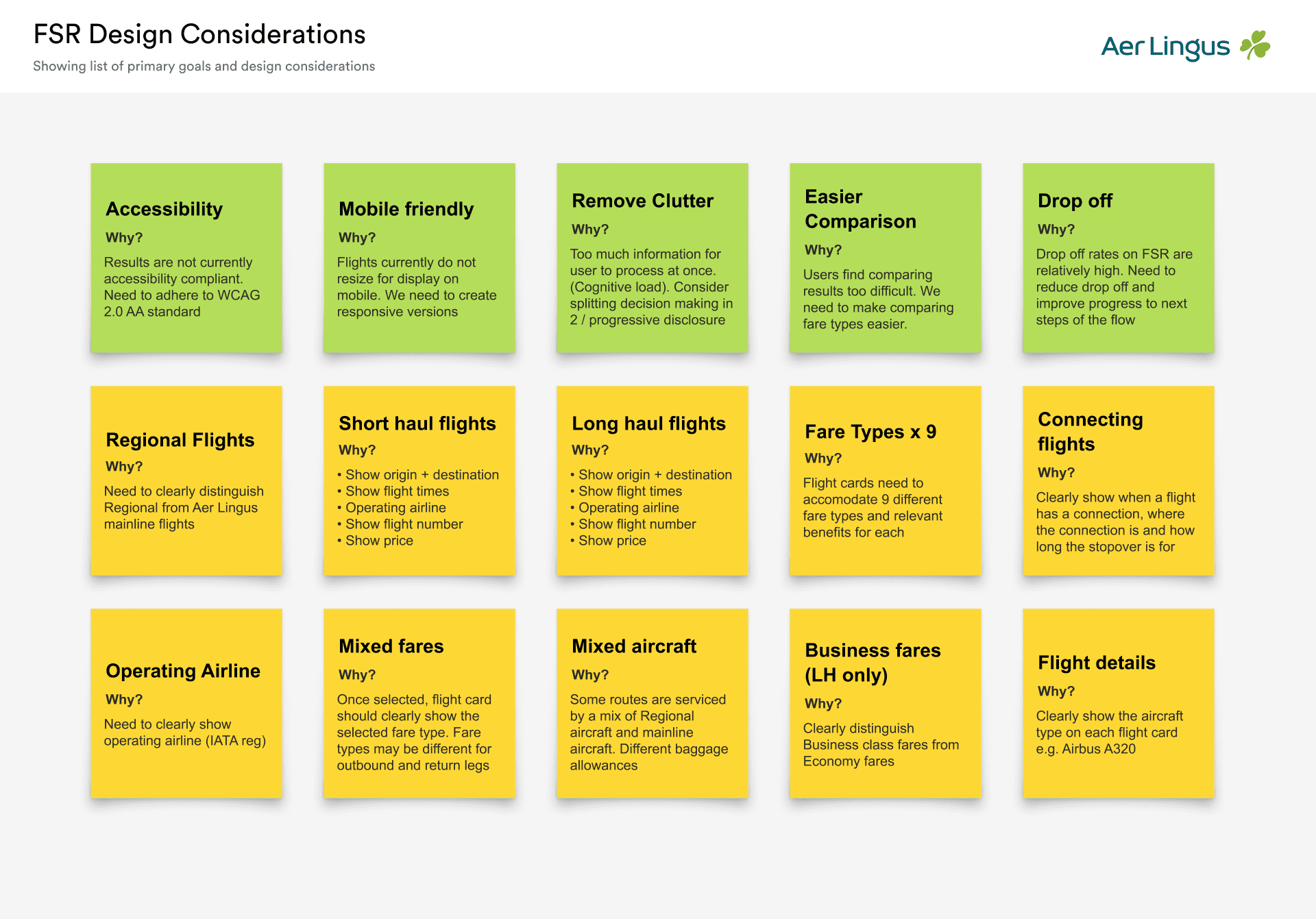Viewport: 1316px width, 919px height.
Task: Click the Flight details yellow note
Action: [x=1118, y=703]
